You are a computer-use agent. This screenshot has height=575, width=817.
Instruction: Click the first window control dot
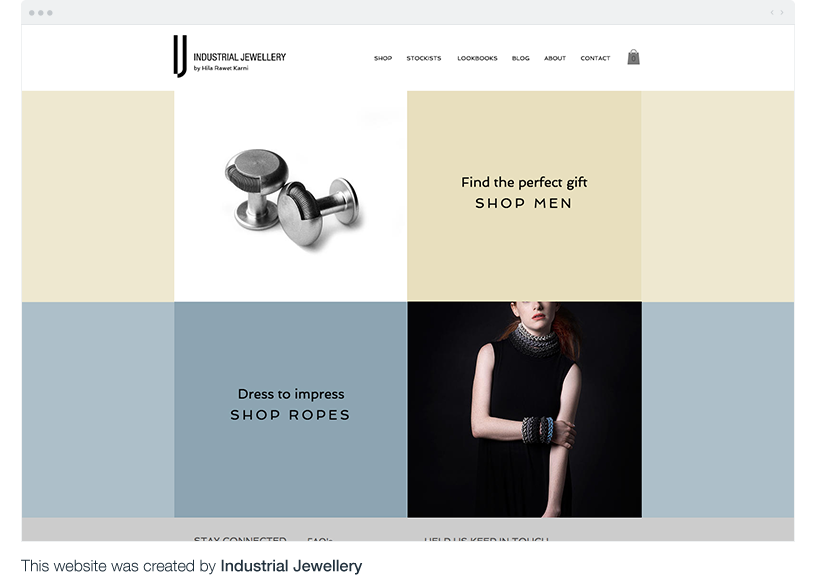coord(31,12)
